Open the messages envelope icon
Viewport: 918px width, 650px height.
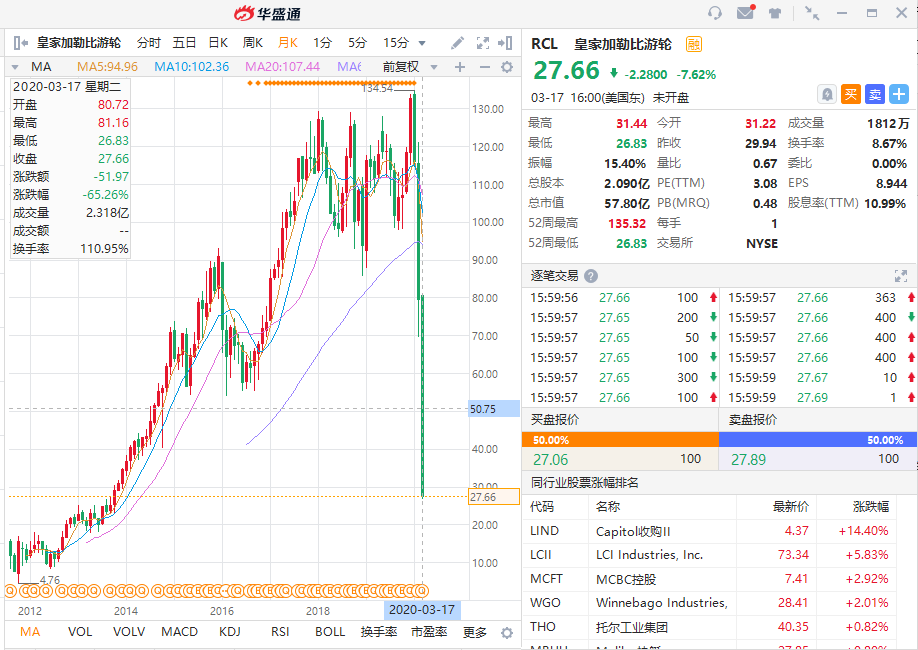click(x=745, y=12)
